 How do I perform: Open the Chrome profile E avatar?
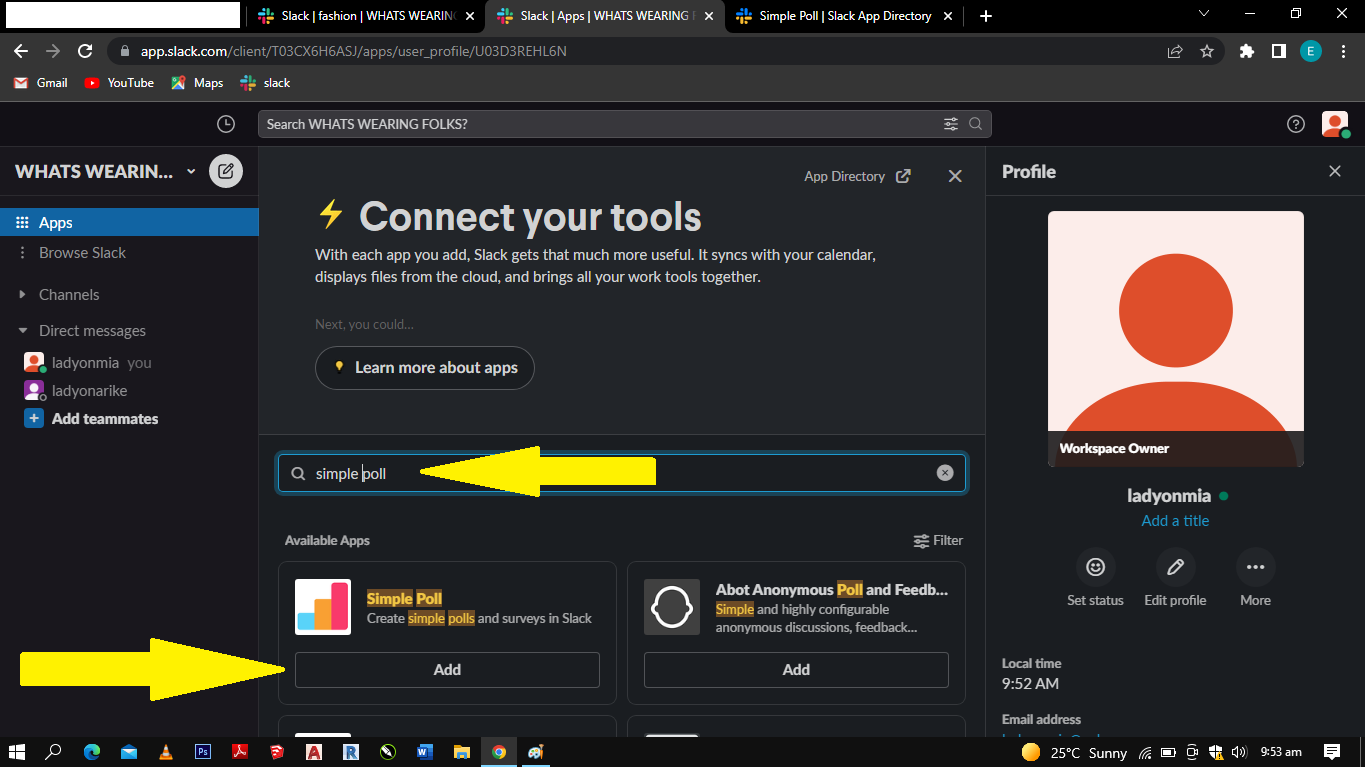click(1311, 51)
